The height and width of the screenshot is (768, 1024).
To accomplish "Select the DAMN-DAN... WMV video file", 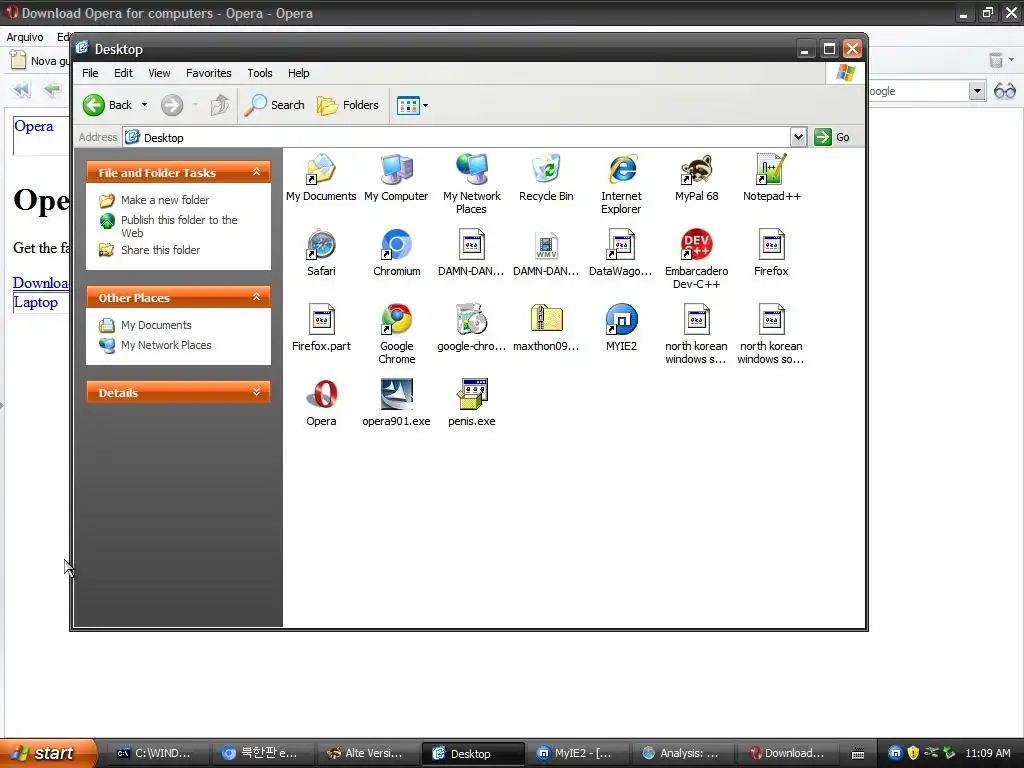I will pyautogui.click(x=546, y=252).
